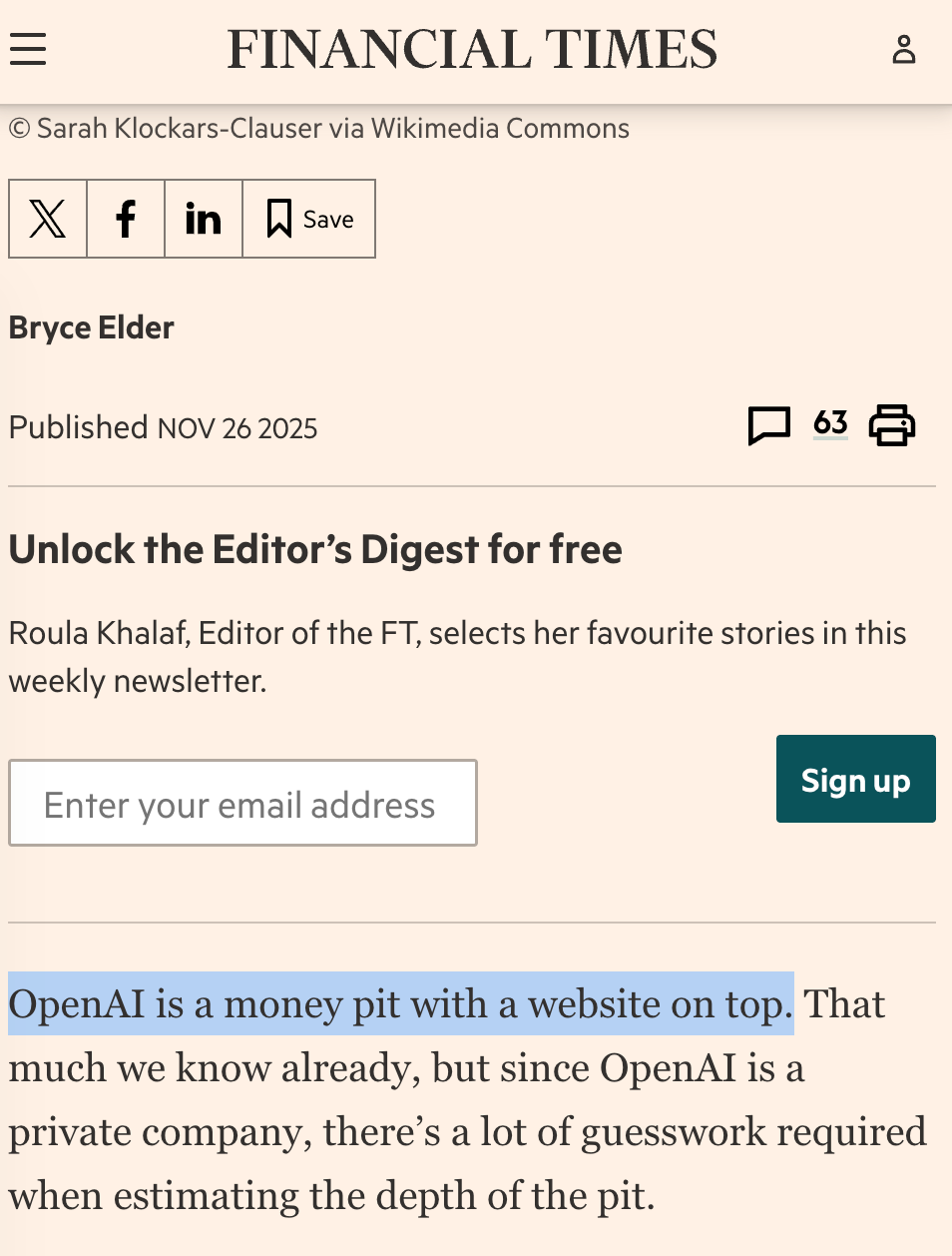Print the article using the printer icon
Image resolution: width=952 pixels, height=1256 pixels.
[892, 424]
